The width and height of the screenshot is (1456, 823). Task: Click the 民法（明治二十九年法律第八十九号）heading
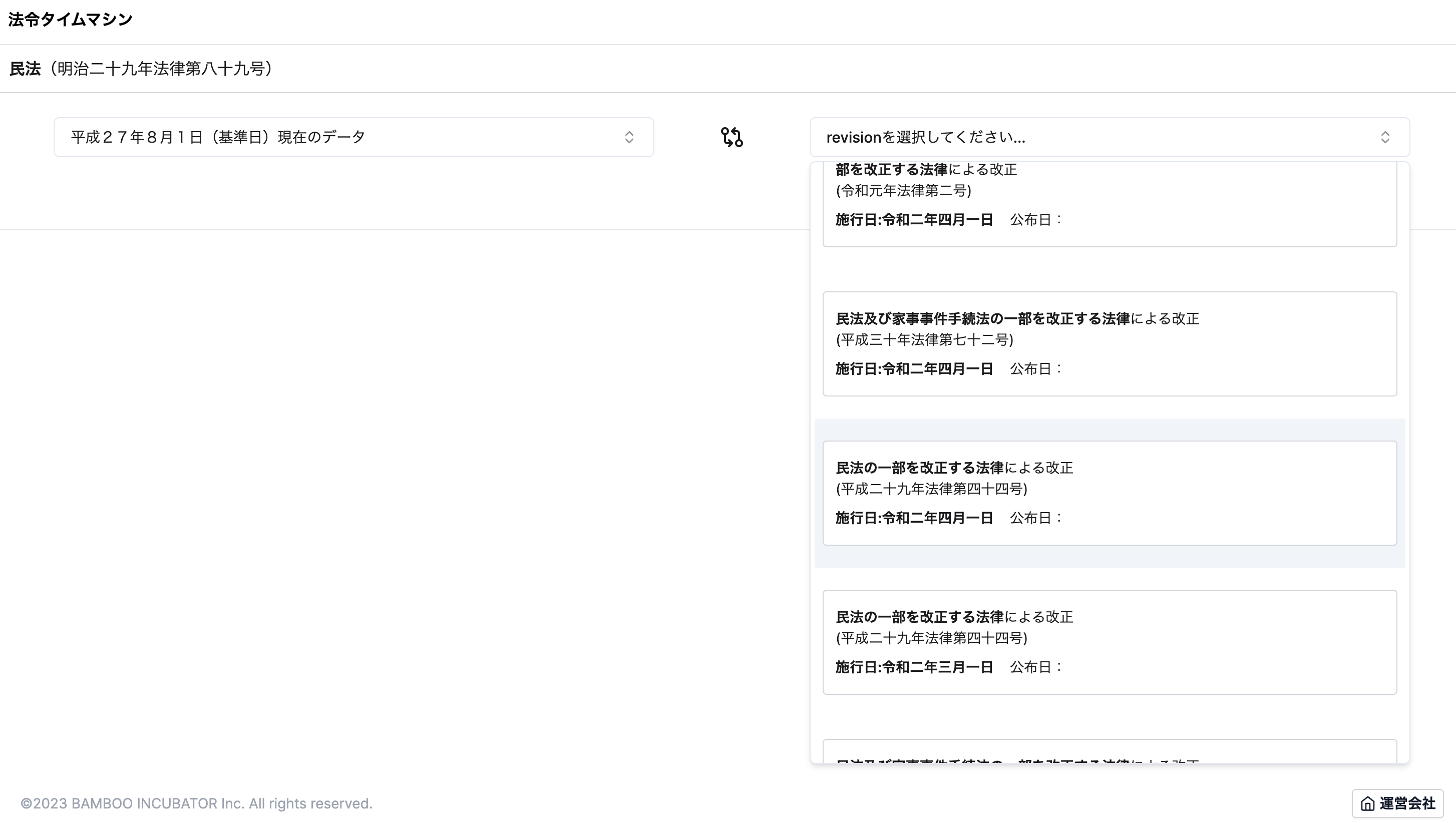(x=141, y=69)
